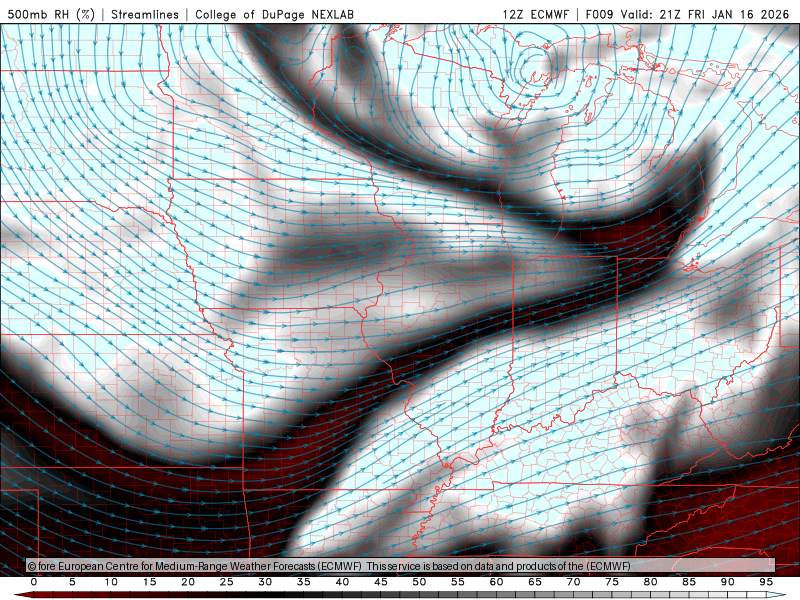Click the "15" value on color scale
The image size is (800, 600).
(x=149, y=582)
